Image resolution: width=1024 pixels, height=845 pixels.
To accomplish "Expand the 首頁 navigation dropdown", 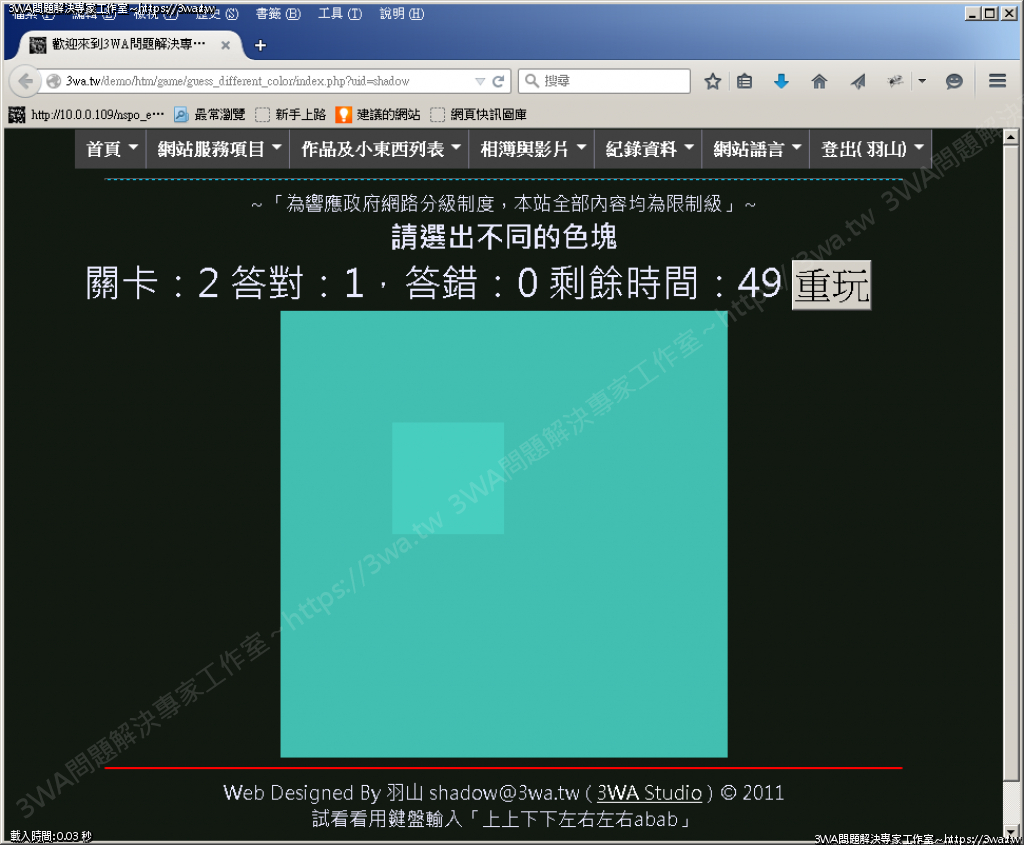I will point(111,149).
